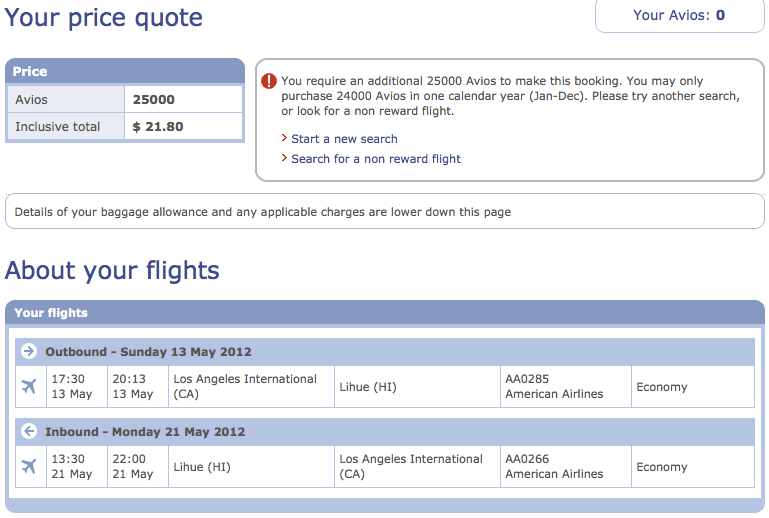The width and height of the screenshot is (769, 518).
Task: Click the baggage allowance details notice
Action: [385, 211]
